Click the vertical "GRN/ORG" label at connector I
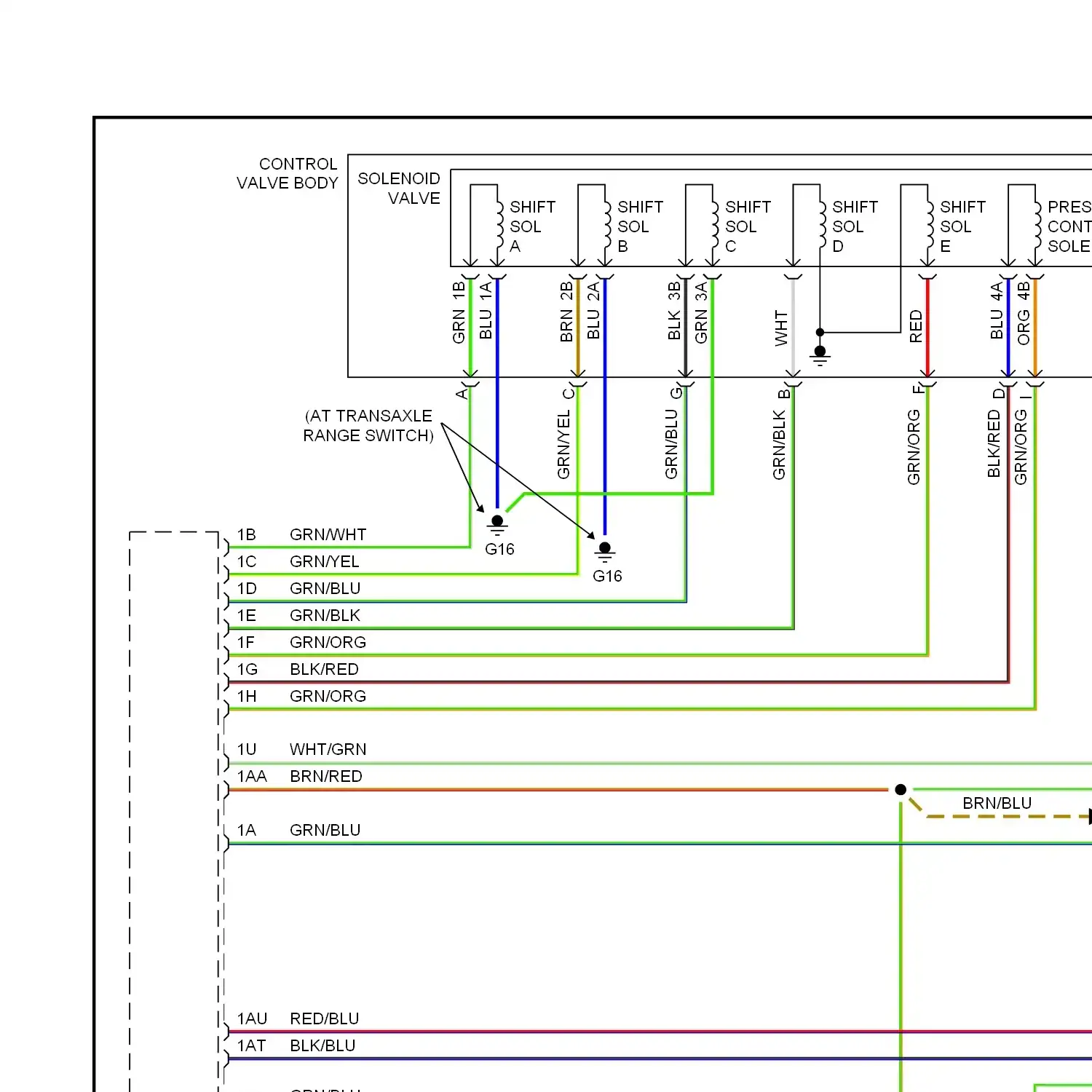The height and width of the screenshot is (1092, 1092). click(x=1021, y=447)
